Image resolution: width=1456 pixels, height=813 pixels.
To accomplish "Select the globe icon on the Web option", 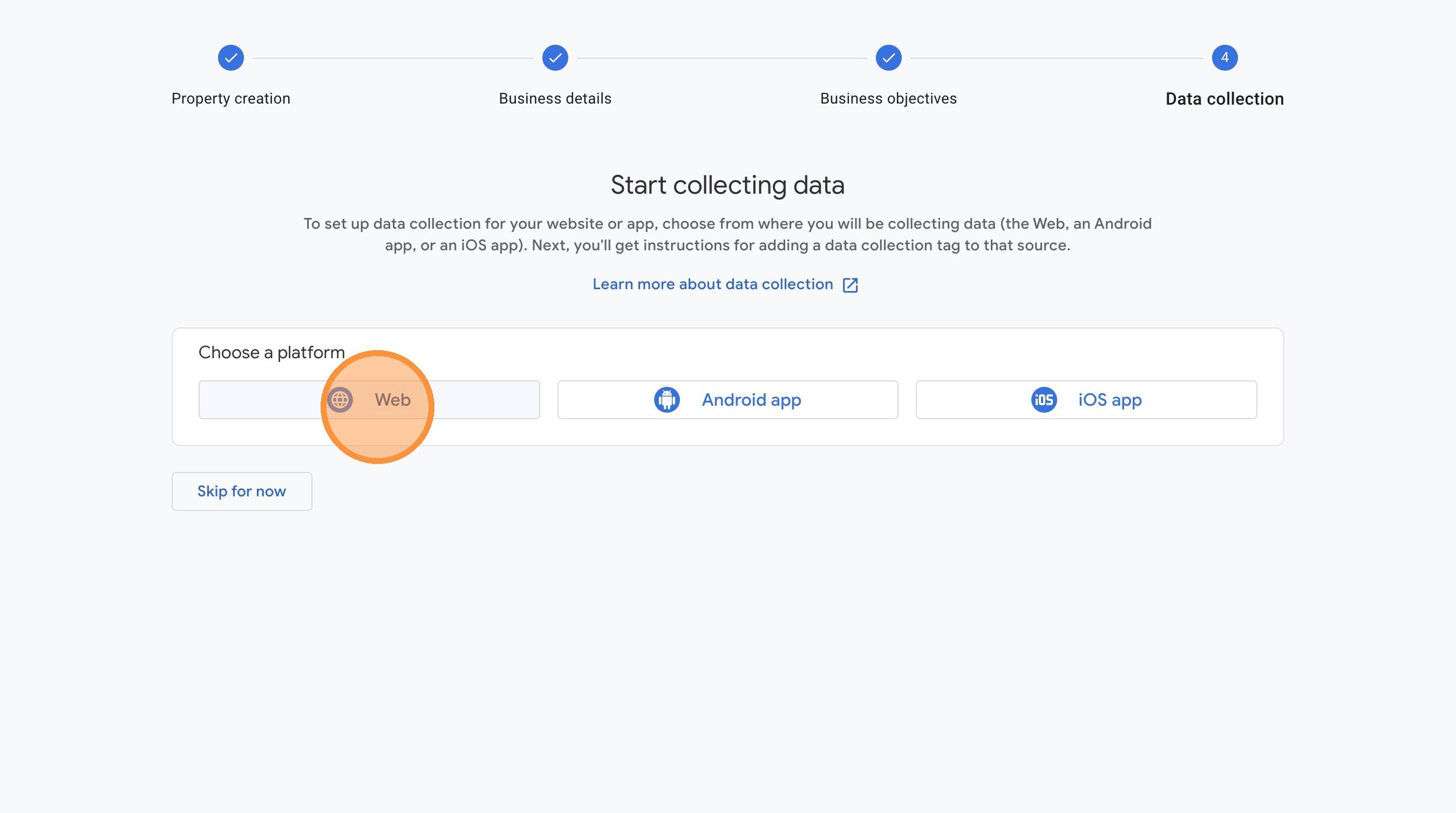I will (x=339, y=399).
